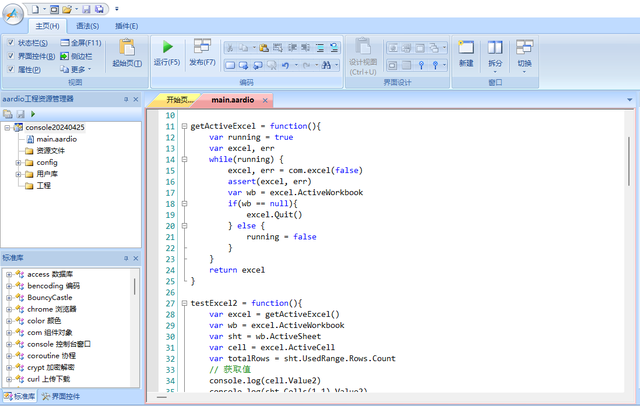Image resolution: width=640 pixels, height=406 pixels.
Task: Click the Sidebar (侧边栏) icon
Action: pyautogui.click(x=64, y=57)
